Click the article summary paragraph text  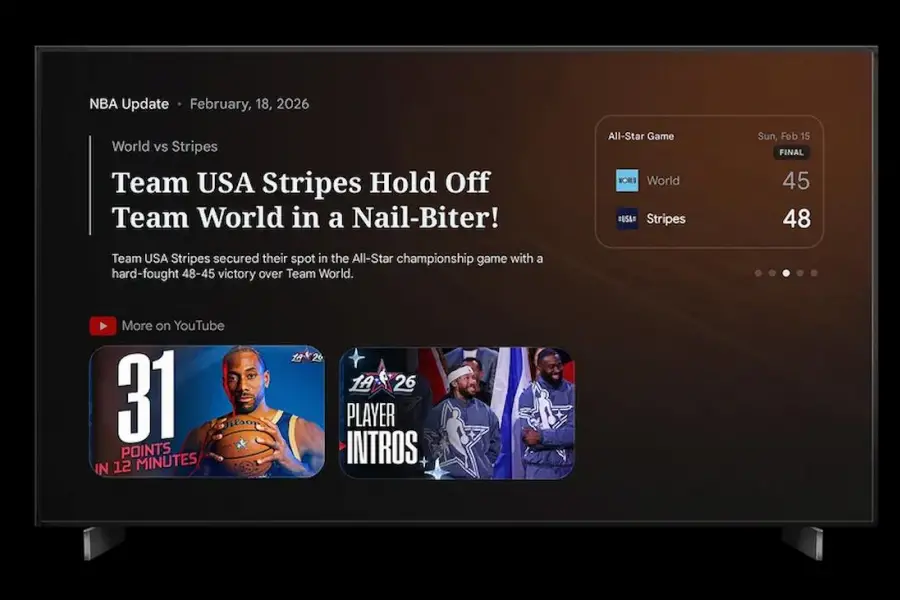pos(327,266)
